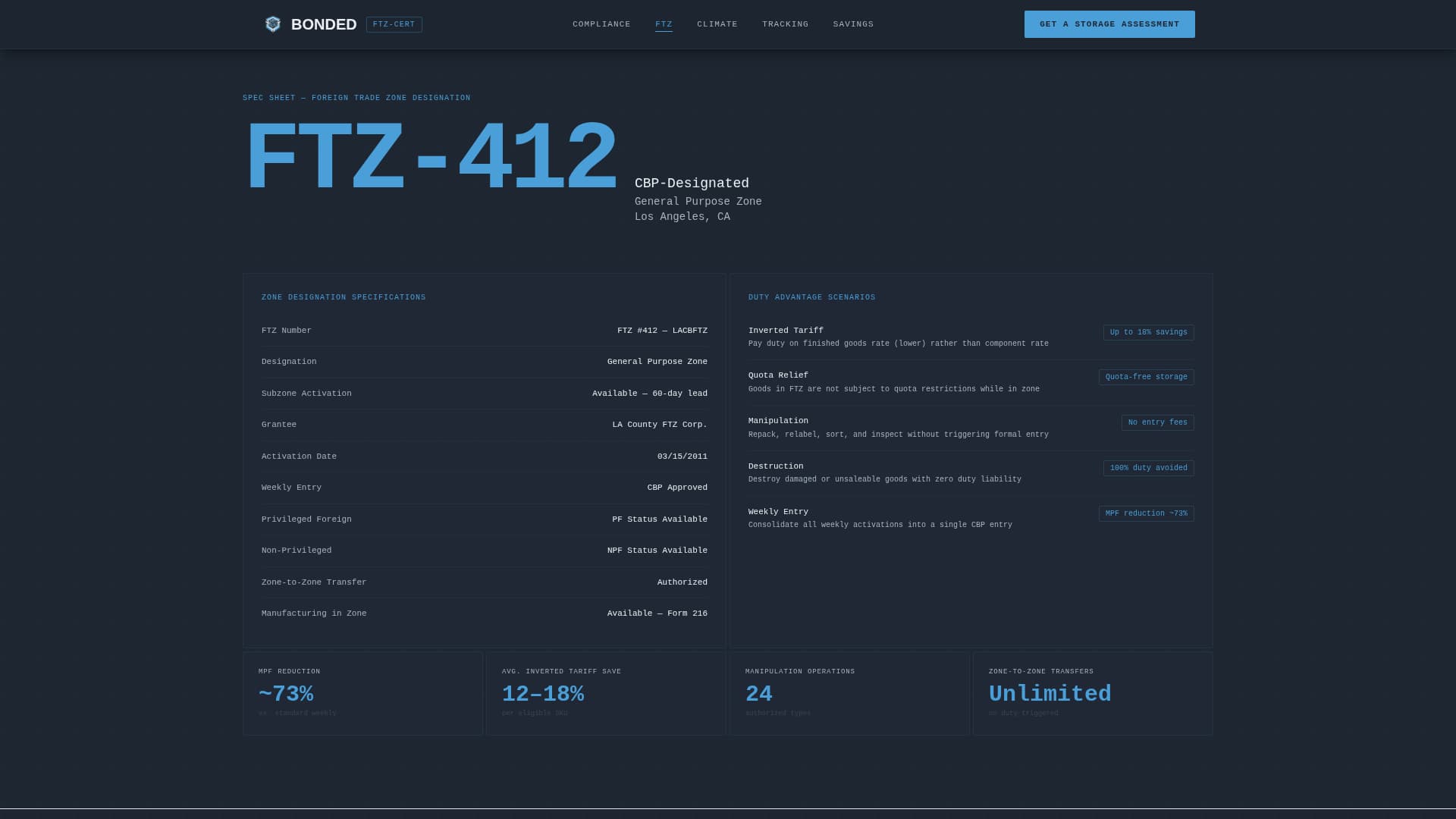Toggle the 'Privileged Foreign' status row
This screenshot has height=819, width=1456.
484,519
